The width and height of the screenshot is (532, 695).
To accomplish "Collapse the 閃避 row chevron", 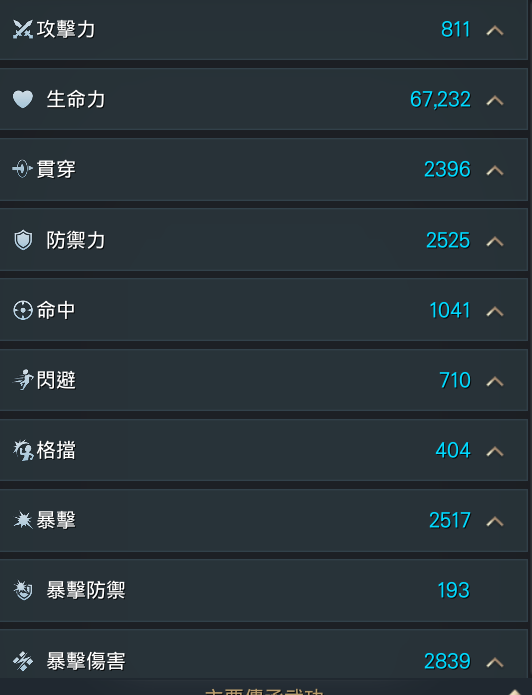I will (x=495, y=381).
